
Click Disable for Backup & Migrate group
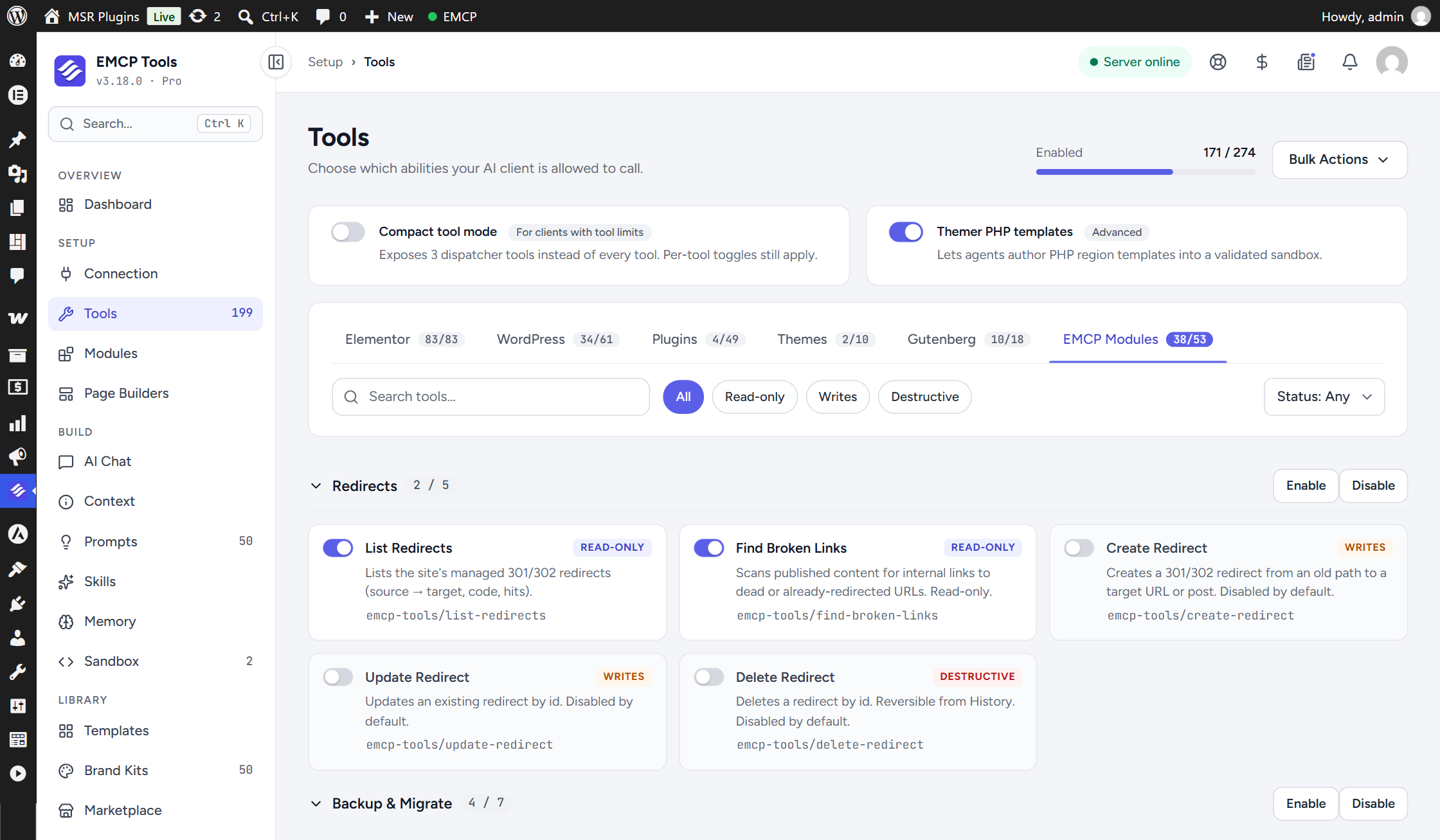[1373, 804]
